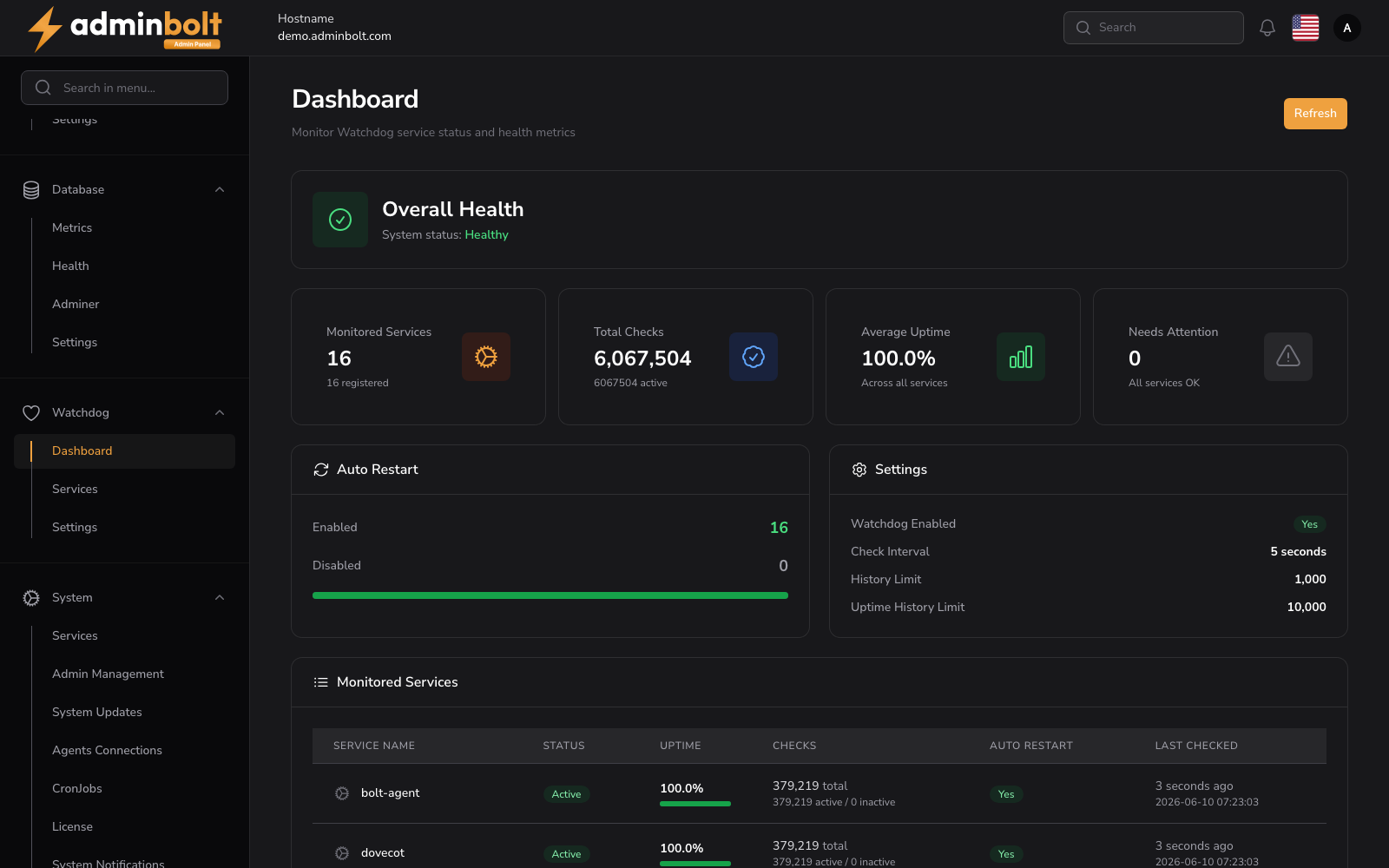Click the magnifier icon in top search
Screen dimensions: 1389x868
1083,28
